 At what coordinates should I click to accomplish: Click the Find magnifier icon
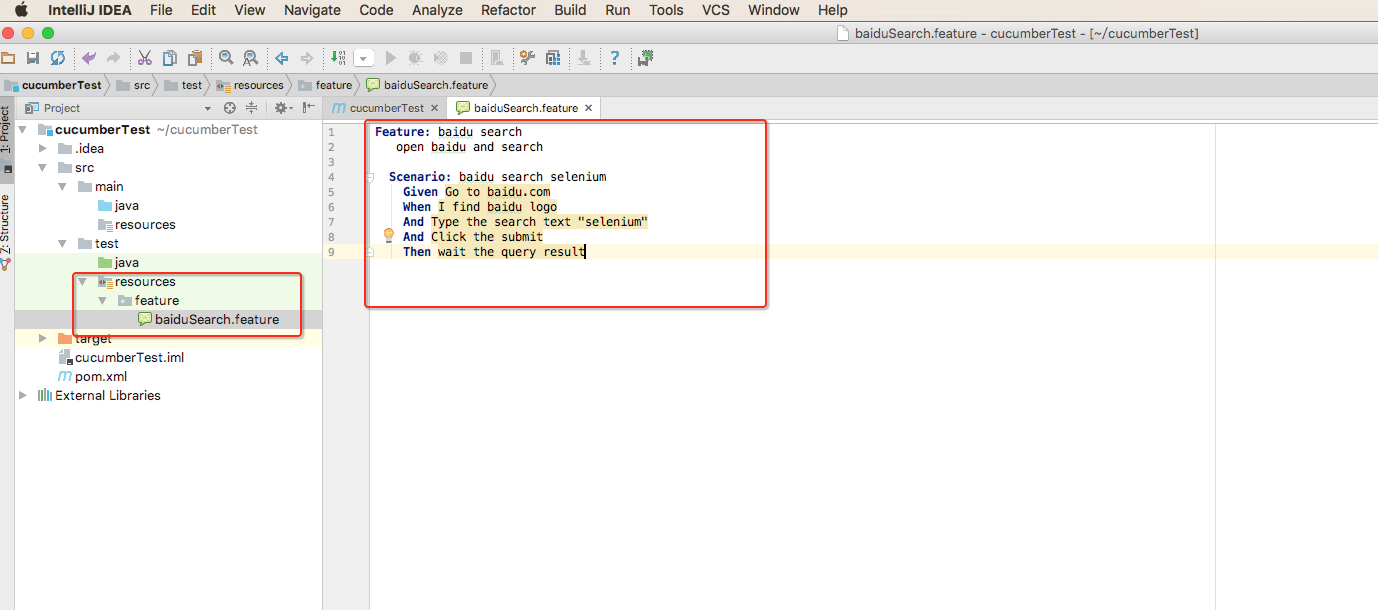[x=226, y=58]
